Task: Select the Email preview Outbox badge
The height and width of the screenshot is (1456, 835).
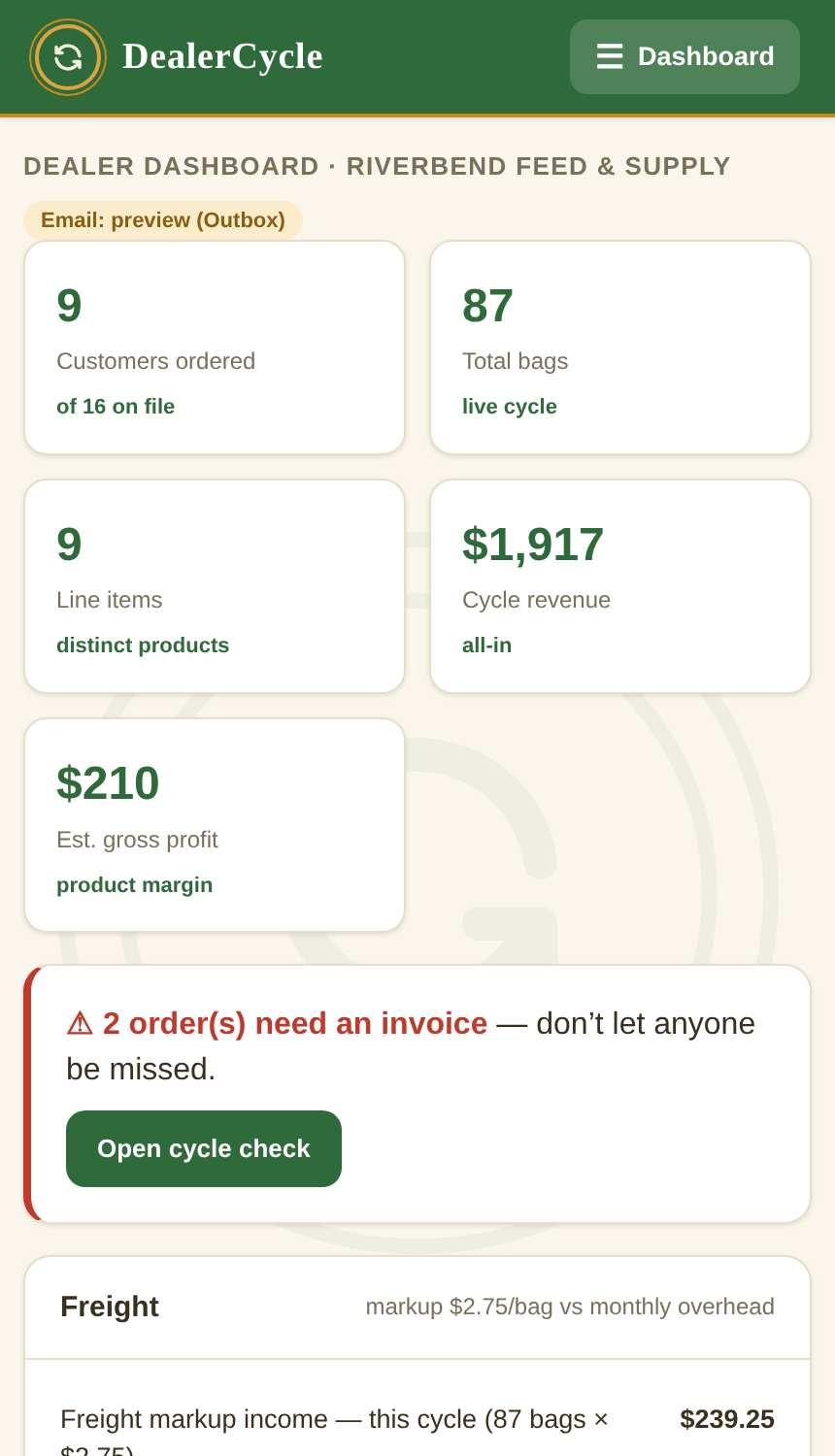Action: tap(163, 220)
